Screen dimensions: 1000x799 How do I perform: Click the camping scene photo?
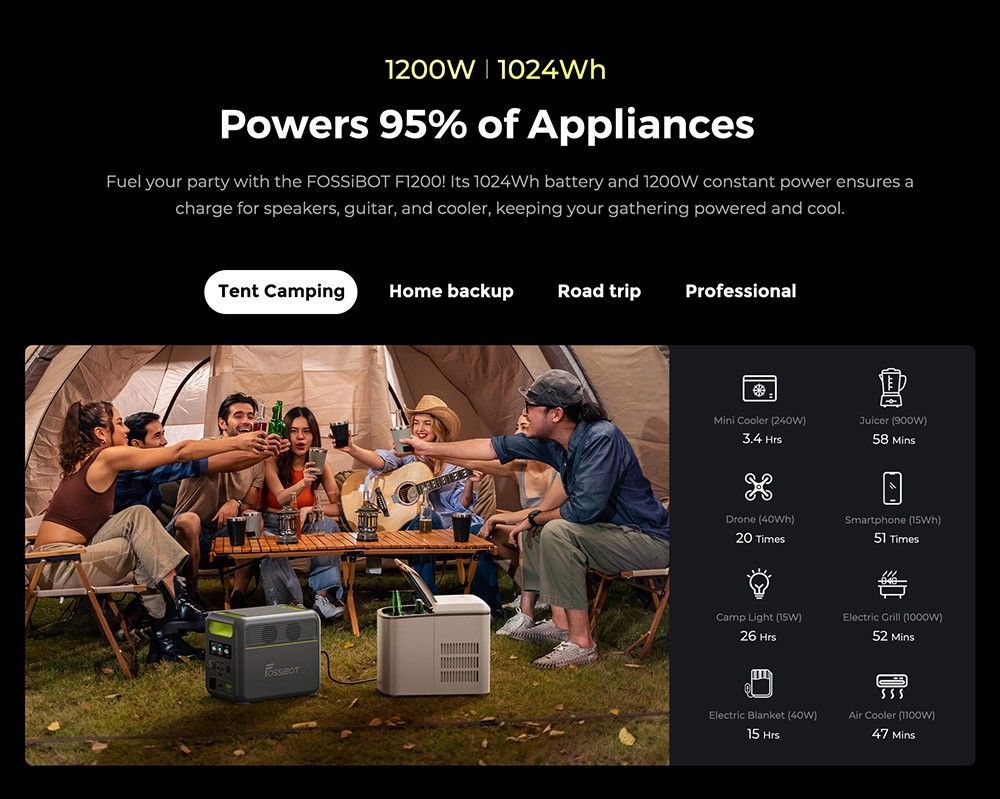[347, 555]
